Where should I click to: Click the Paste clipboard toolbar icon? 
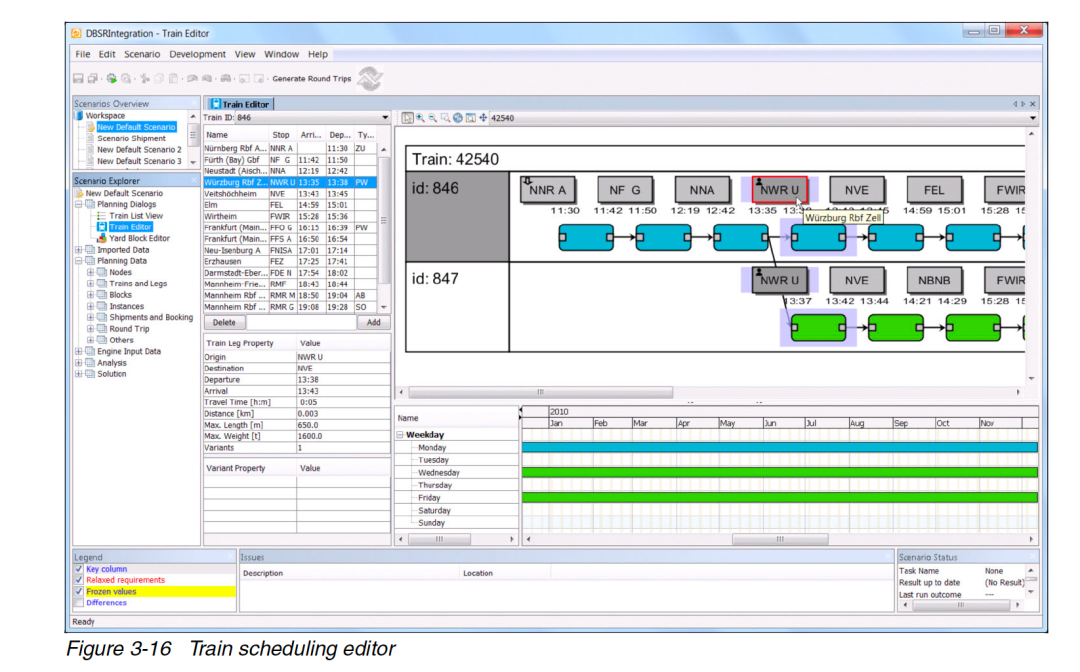pos(174,78)
